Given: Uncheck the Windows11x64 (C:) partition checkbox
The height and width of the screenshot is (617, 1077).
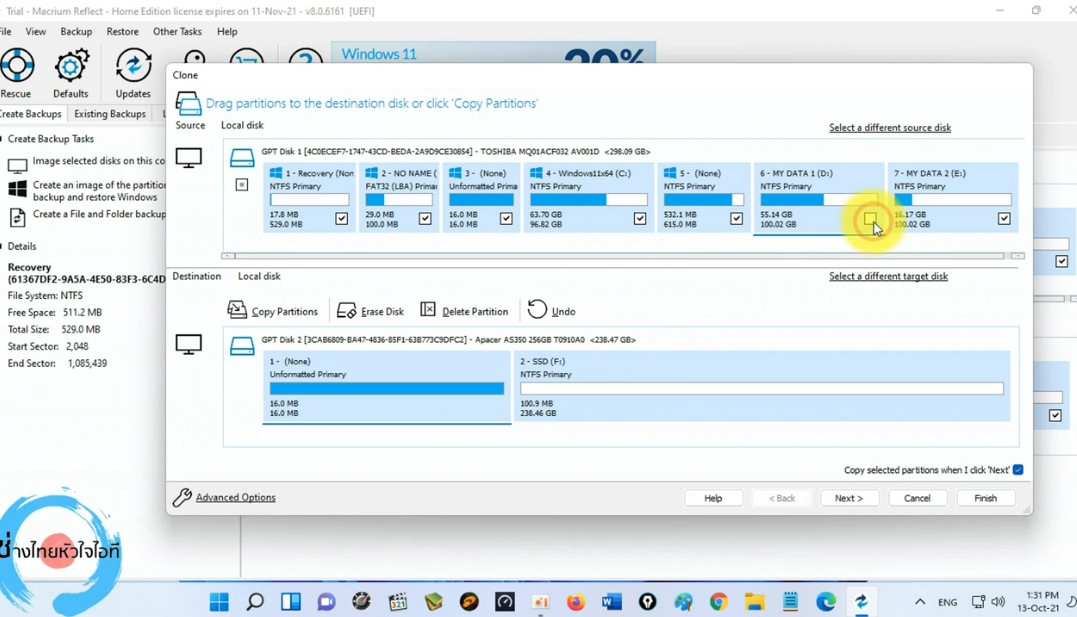Looking at the screenshot, I should 640,219.
